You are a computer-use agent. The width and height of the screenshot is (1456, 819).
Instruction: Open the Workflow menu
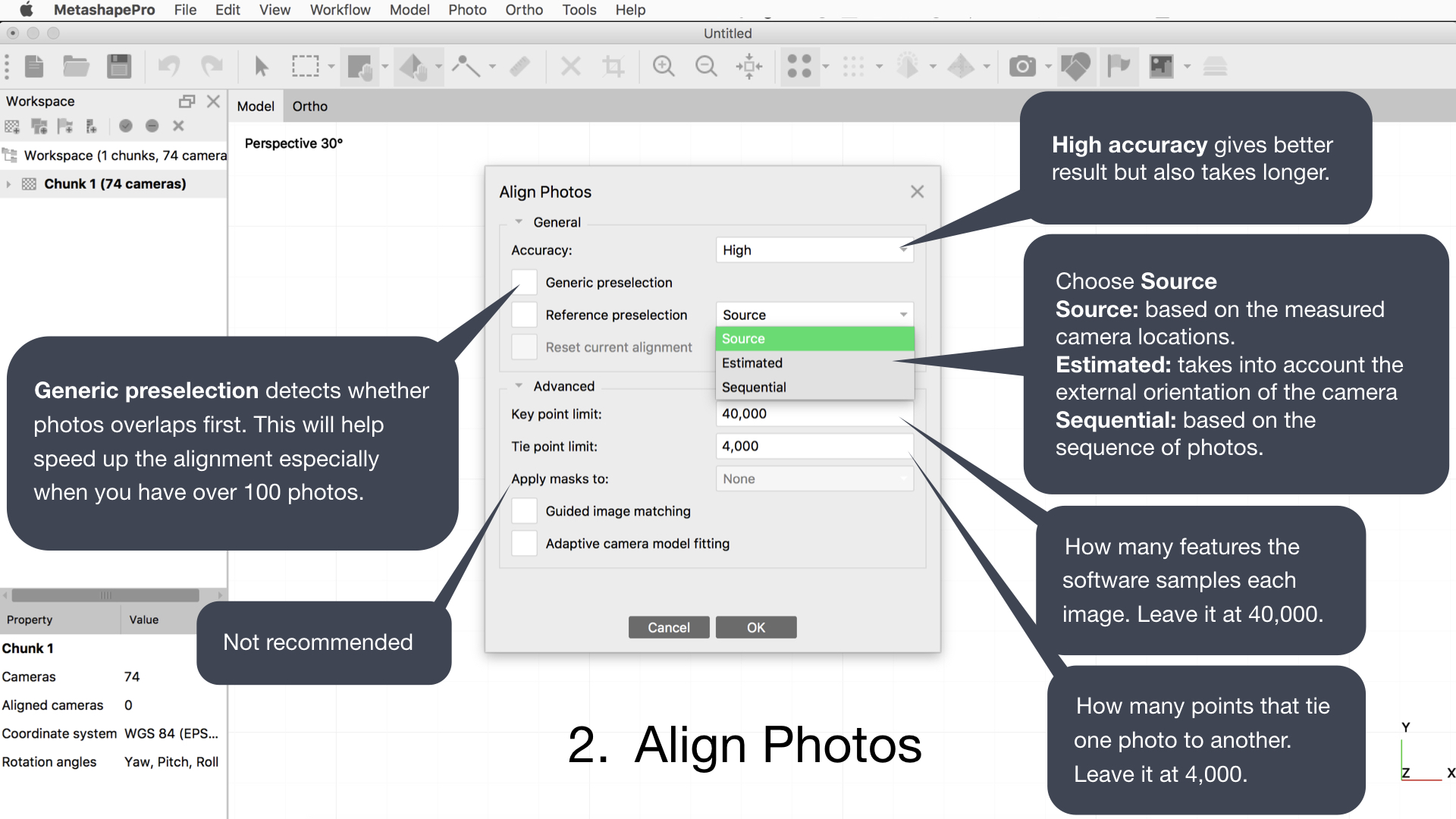[x=340, y=10]
